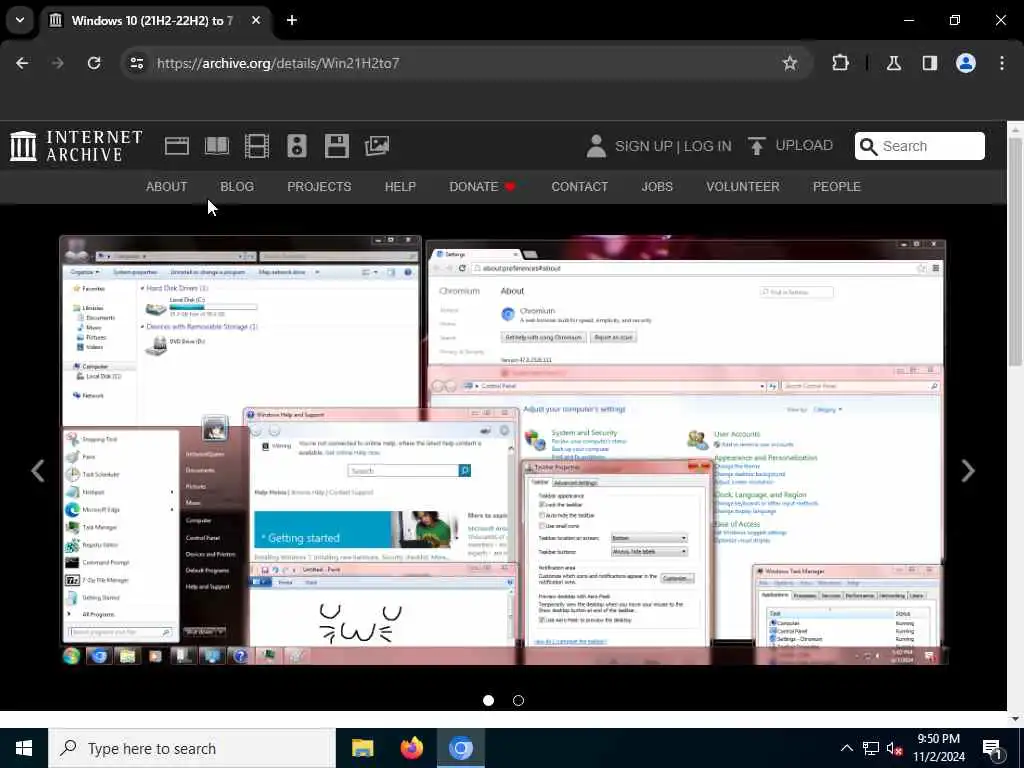Open the tab search dropdown arrow

pyautogui.click(x=20, y=20)
